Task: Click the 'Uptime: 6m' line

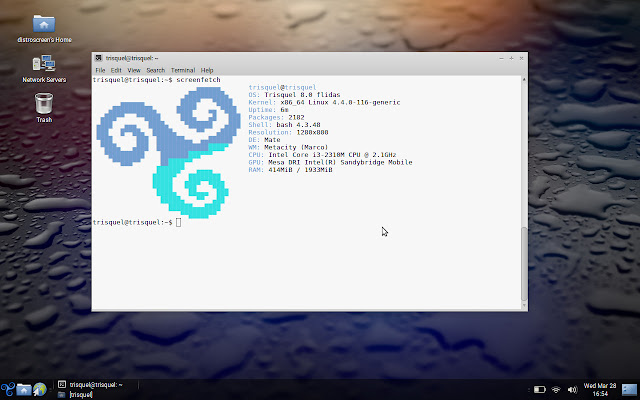Action: tap(268, 110)
